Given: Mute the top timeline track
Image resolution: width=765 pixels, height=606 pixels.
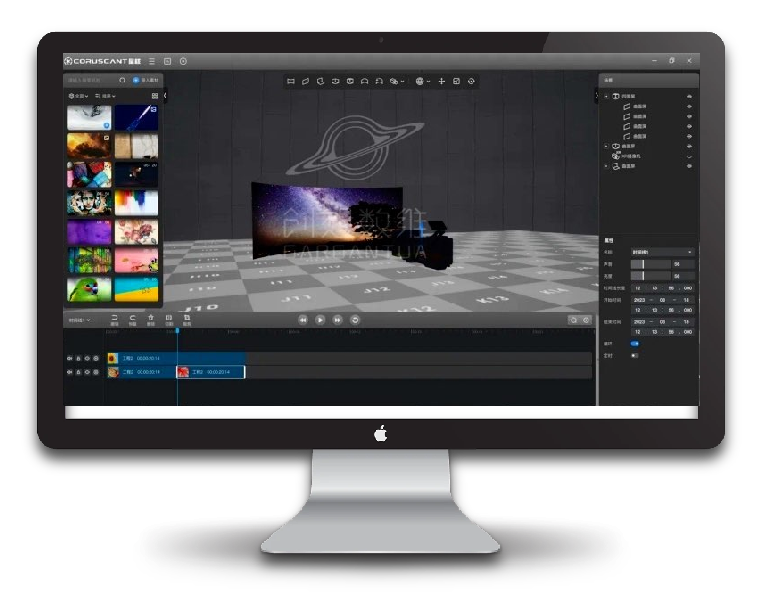Looking at the screenshot, I should pyautogui.click(x=70, y=358).
